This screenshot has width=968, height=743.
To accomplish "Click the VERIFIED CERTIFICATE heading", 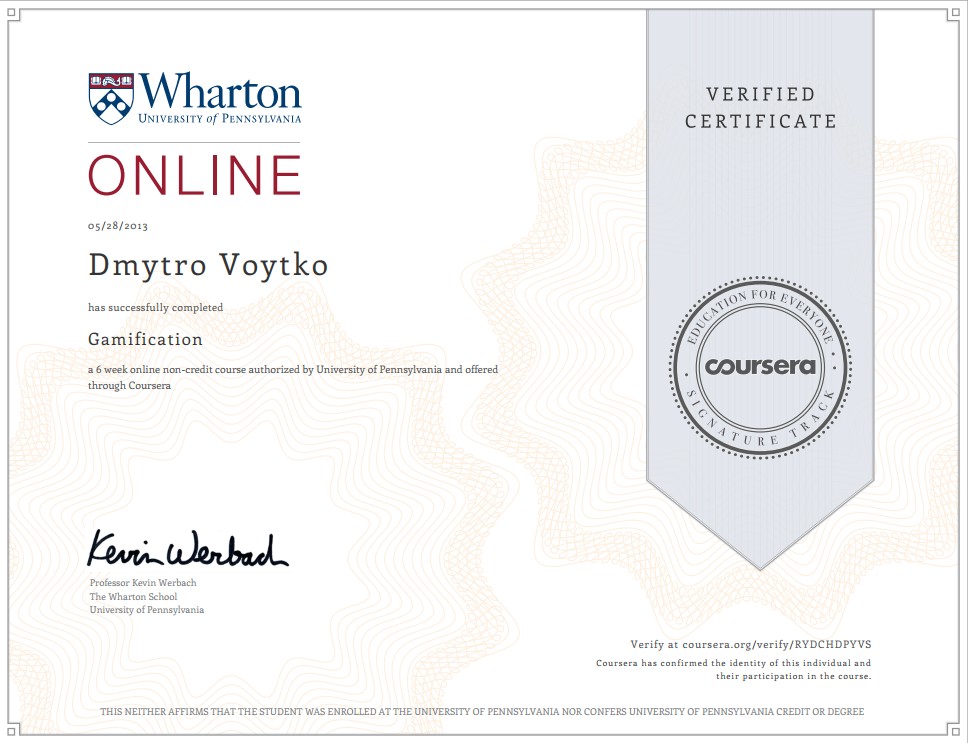I will pyautogui.click(x=760, y=108).
